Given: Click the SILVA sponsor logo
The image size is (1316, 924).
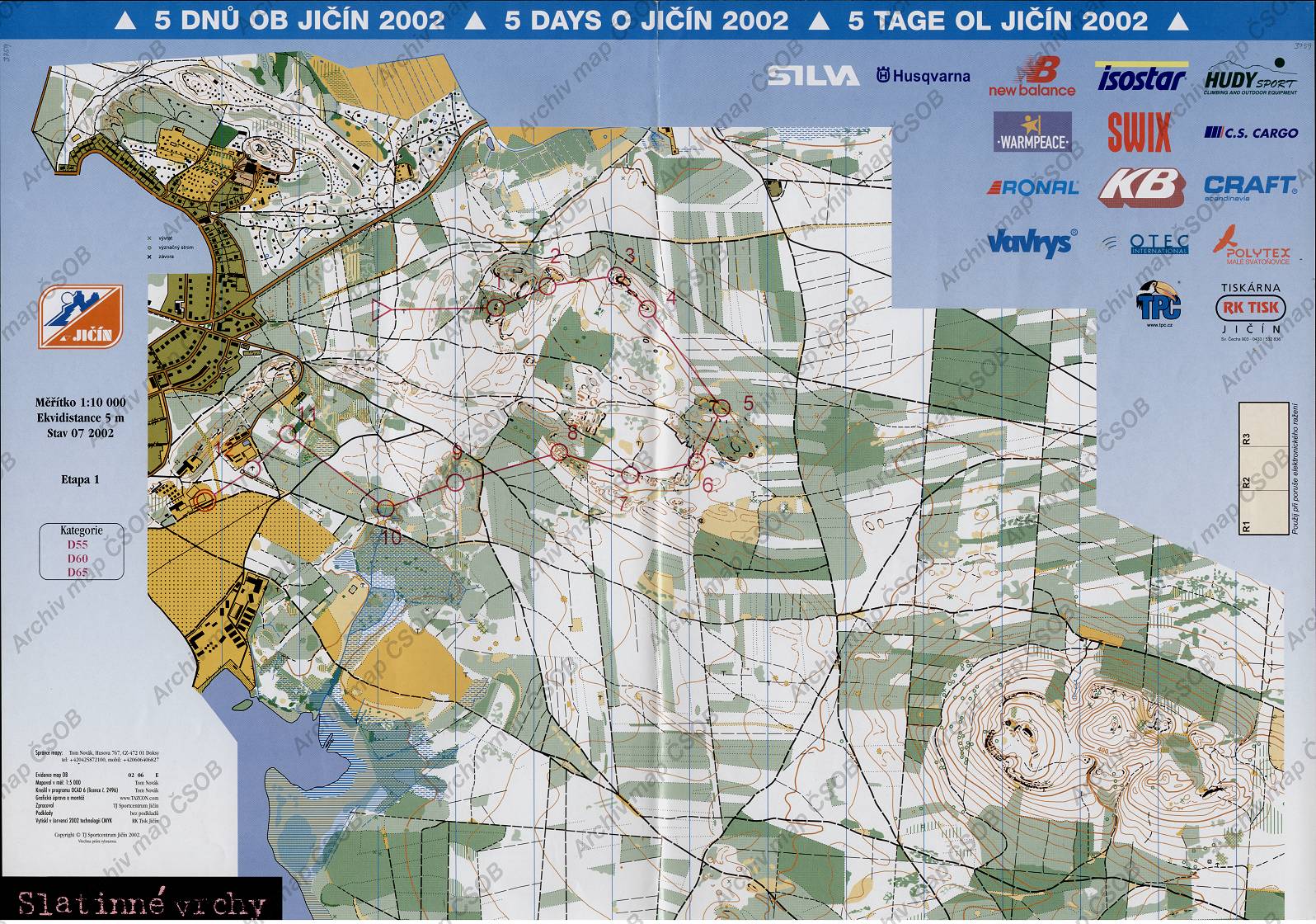Looking at the screenshot, I should [813, 77].
